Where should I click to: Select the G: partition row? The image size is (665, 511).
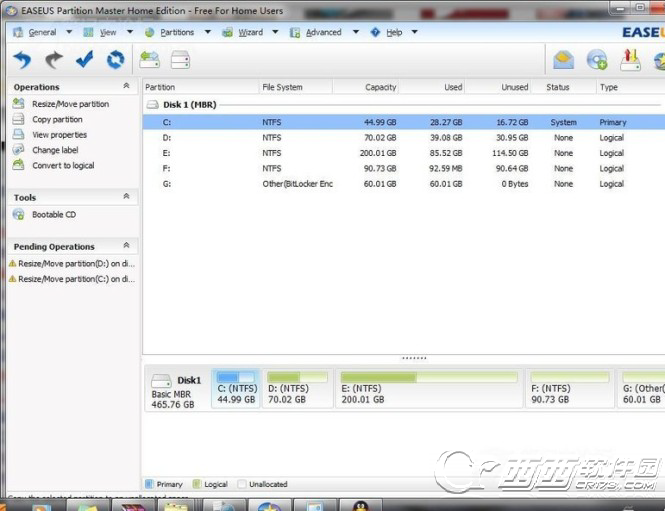tap(404, 184)
